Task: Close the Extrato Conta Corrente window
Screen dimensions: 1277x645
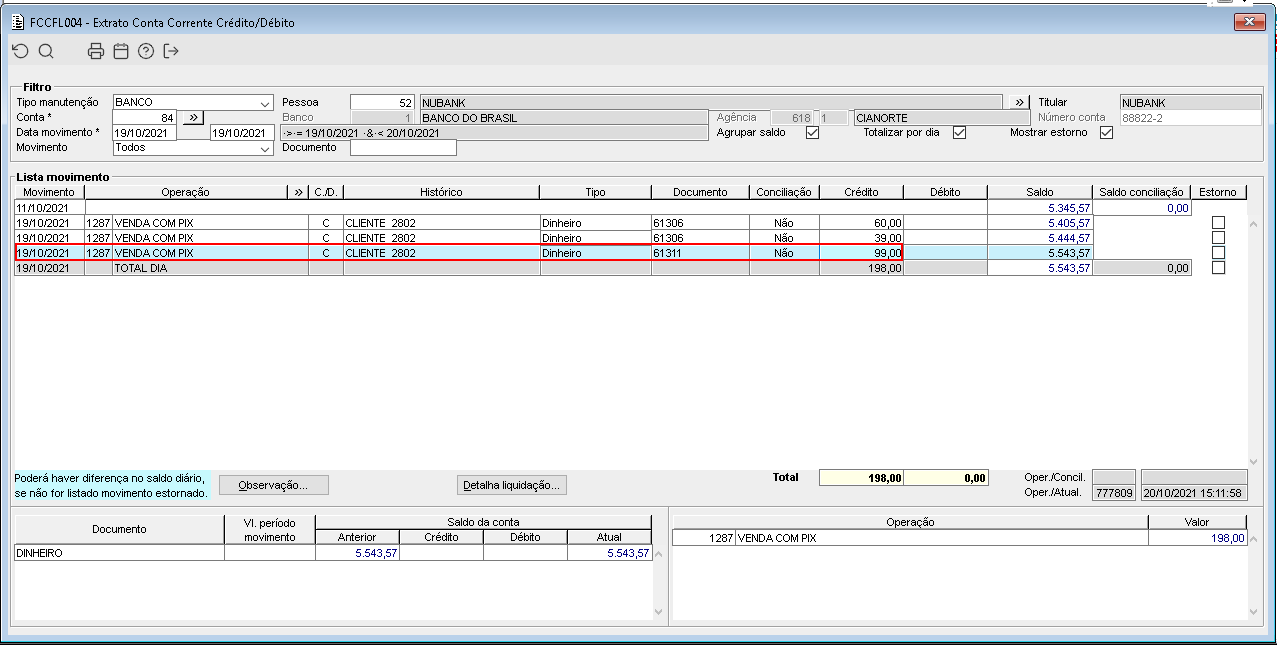Action: [x=1249, y=21]
